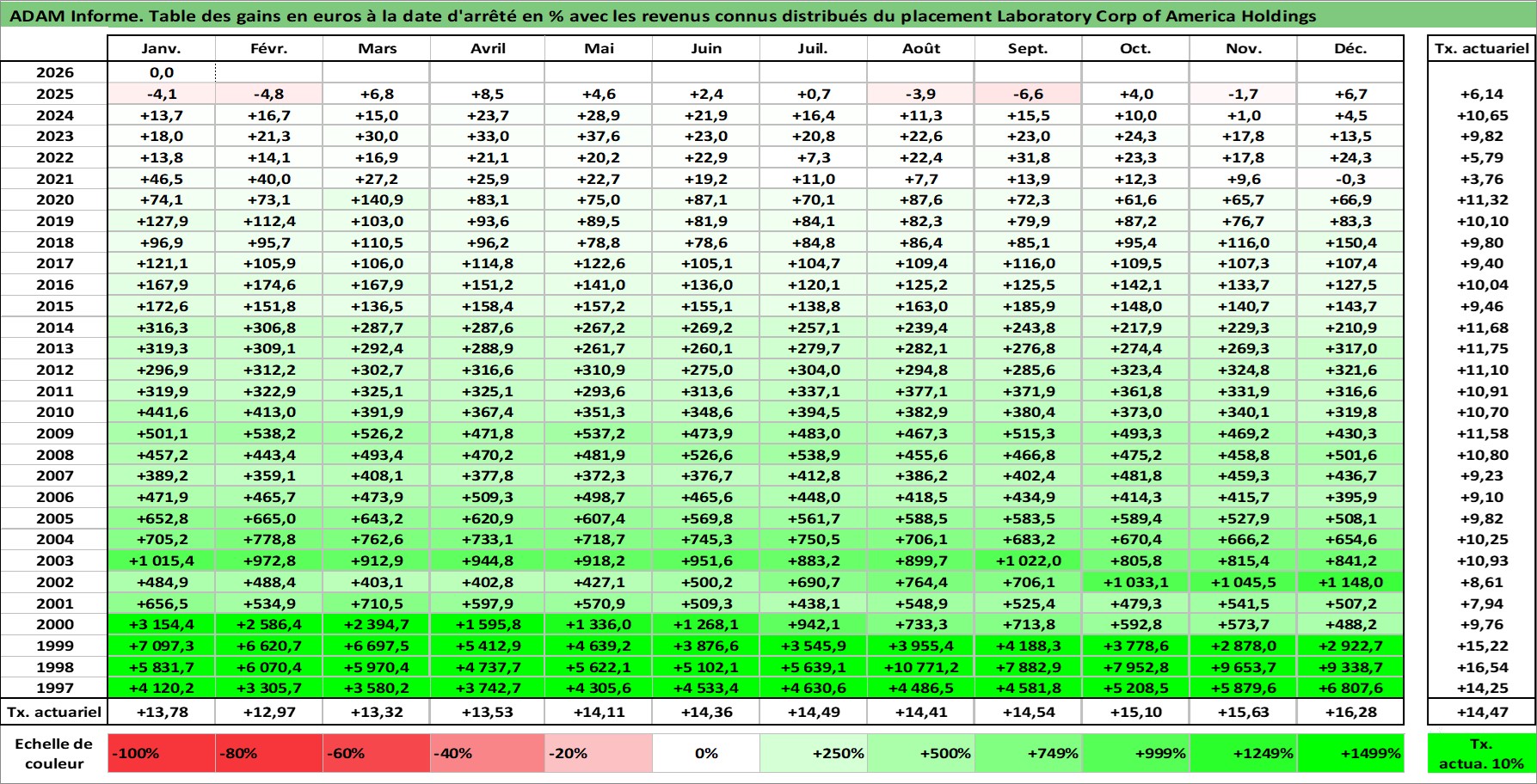Viewport: 1537px width, 784px height.
Task: Click the Déc. column header
Action: (1350, 48)
